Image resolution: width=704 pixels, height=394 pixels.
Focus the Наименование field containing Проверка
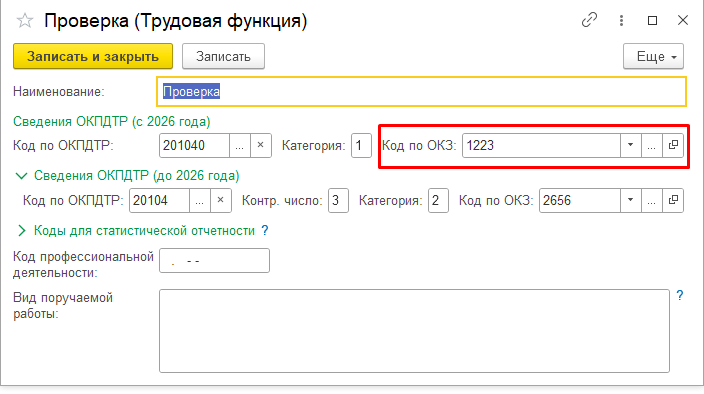tap(422, 92)
